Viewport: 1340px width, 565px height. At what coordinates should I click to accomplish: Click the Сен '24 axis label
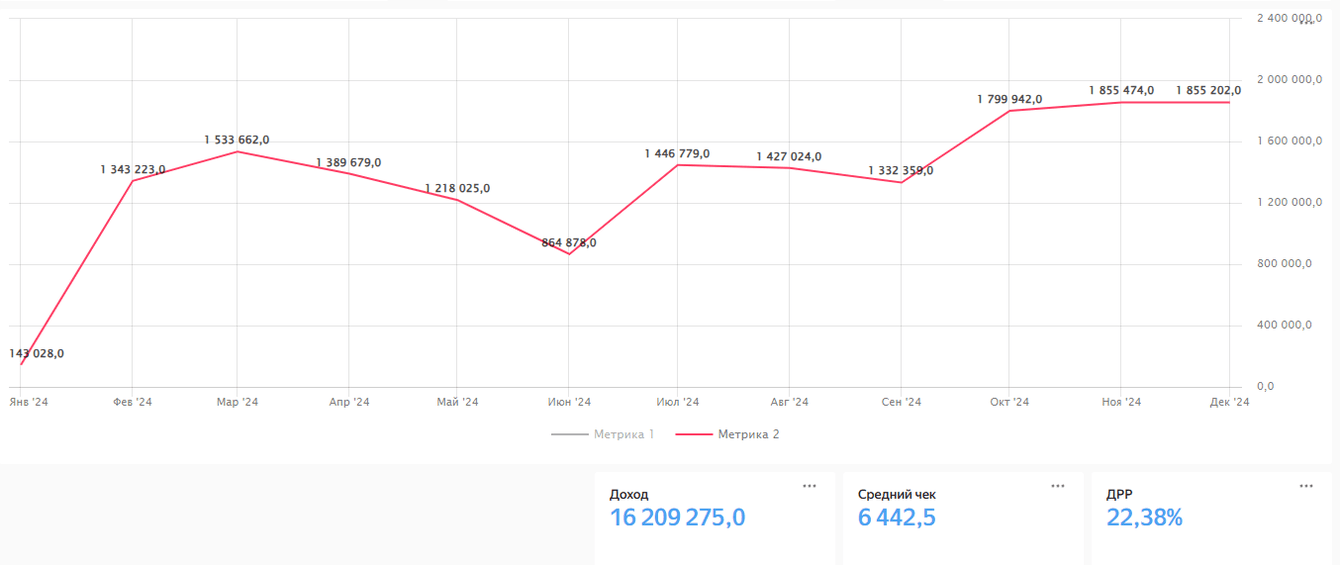pos(901,402)
